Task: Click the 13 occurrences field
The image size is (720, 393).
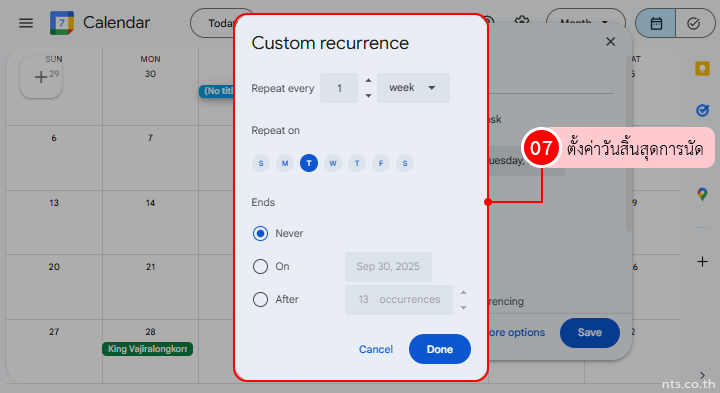Action: pyautogui.click(x=399, y=299)
